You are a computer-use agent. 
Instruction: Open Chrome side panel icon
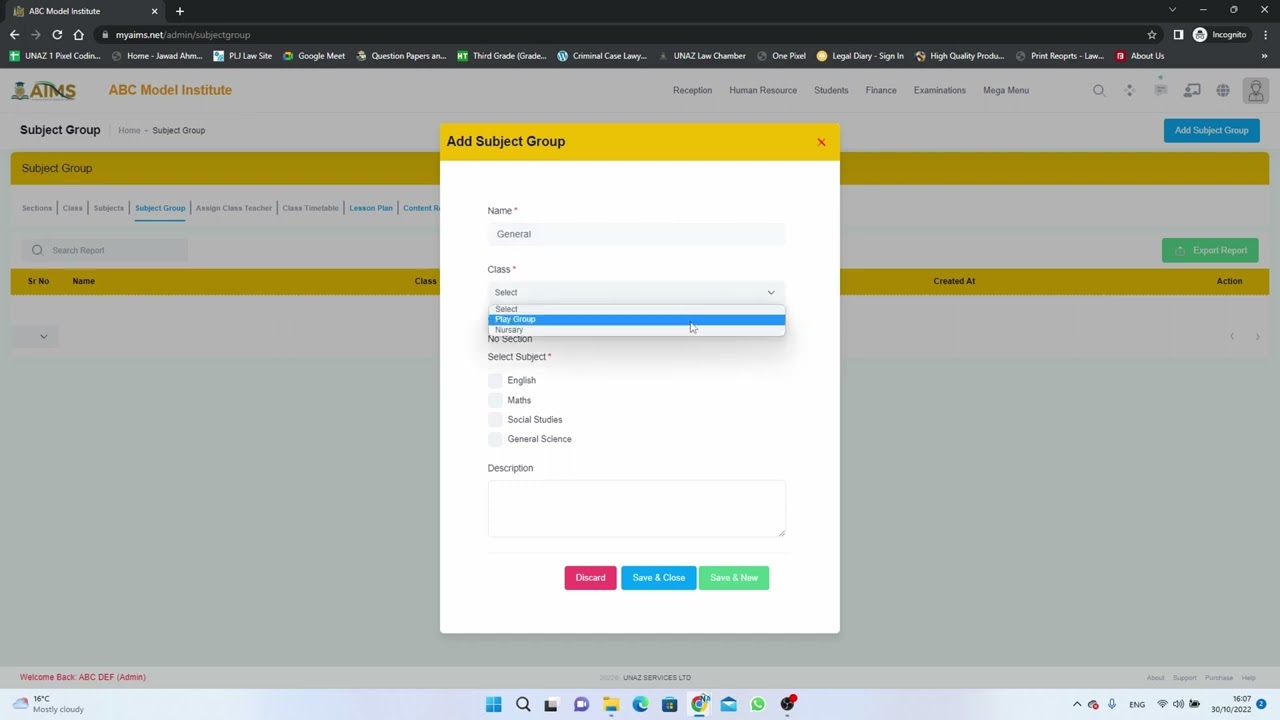pyautogui.click(x=1178, y=34)
